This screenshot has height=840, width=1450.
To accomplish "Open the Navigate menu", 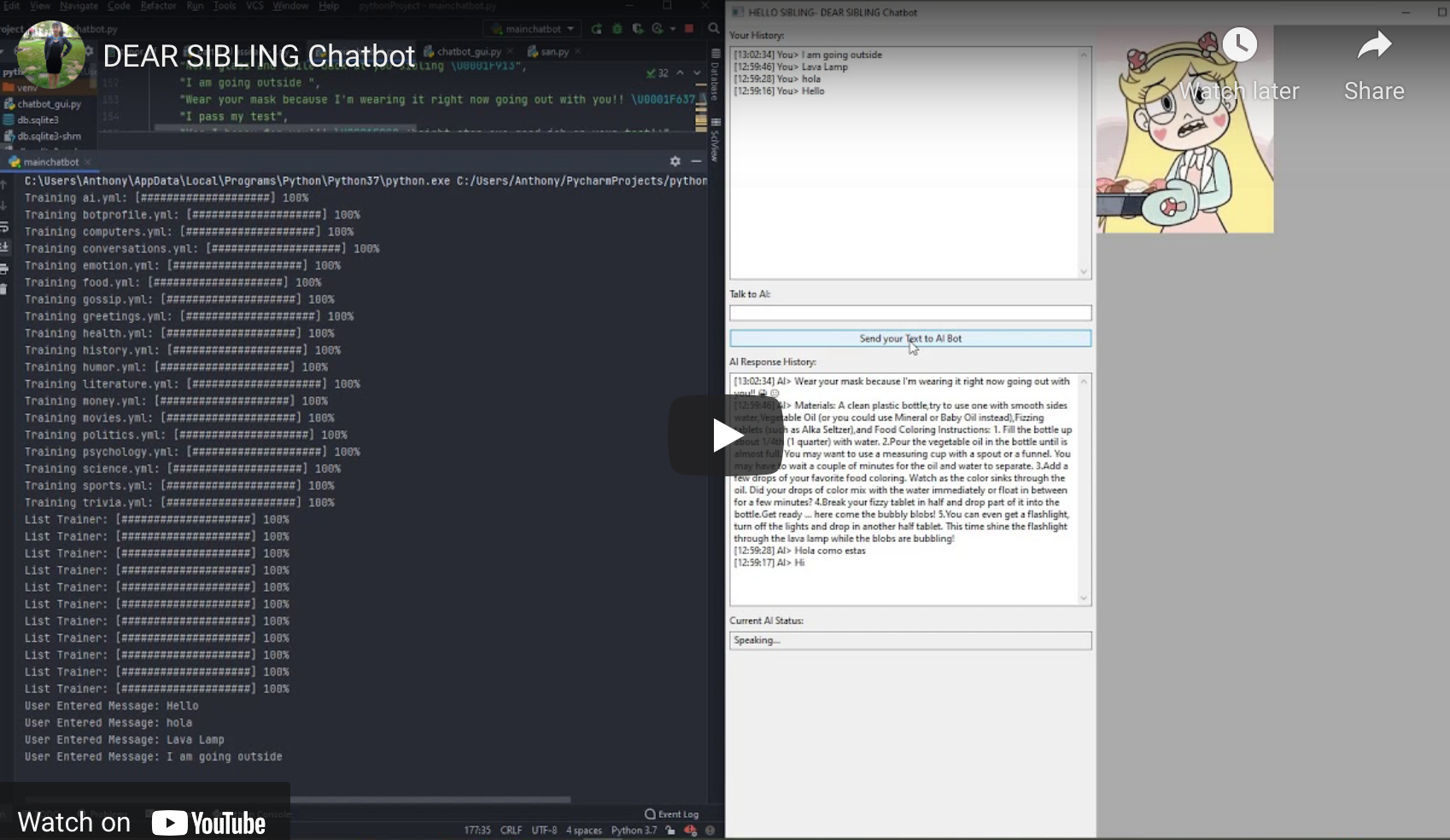I will coord(79,6).
